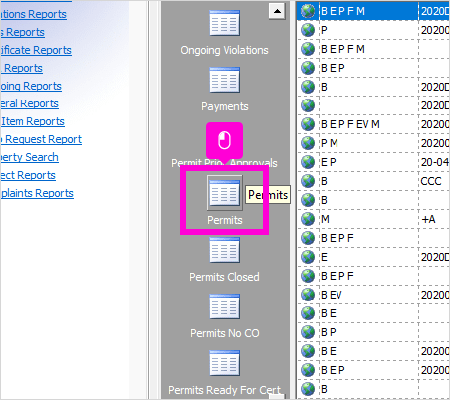Viewport: 450px width, 400px height.
Task: Select the row labeled P M
Action: (373, 143)
